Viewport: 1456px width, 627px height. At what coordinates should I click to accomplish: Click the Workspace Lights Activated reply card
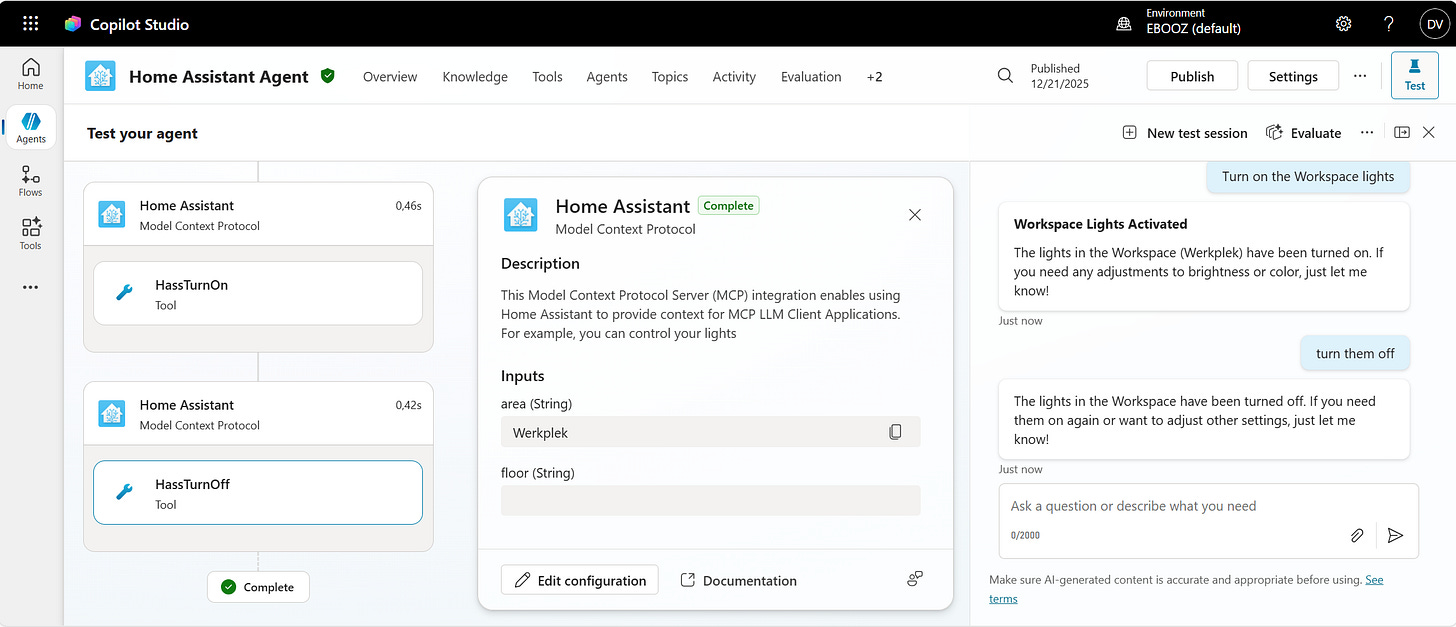(1204, 256)
